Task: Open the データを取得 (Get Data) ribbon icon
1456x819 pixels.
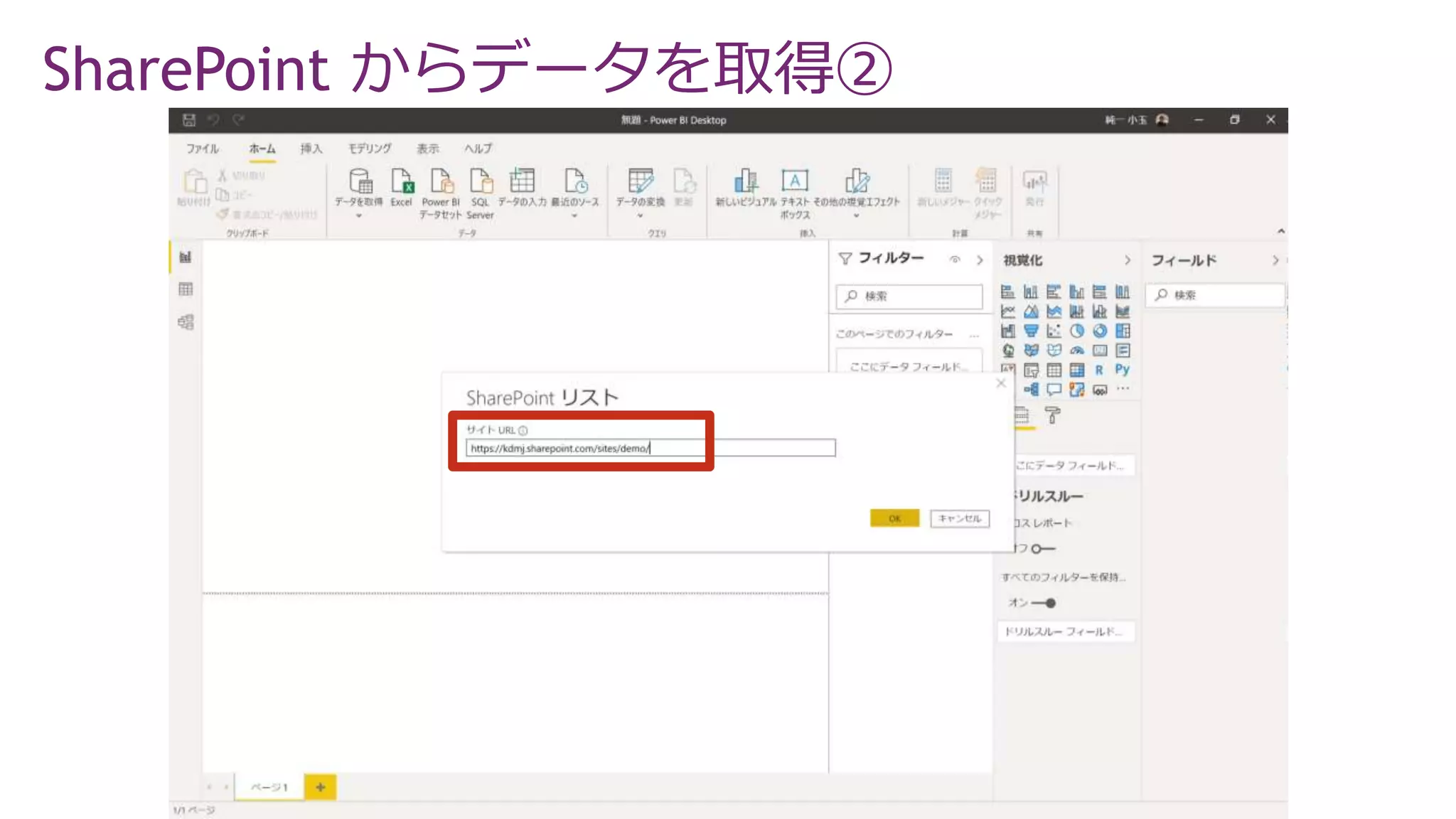Action: coord(360,182)
